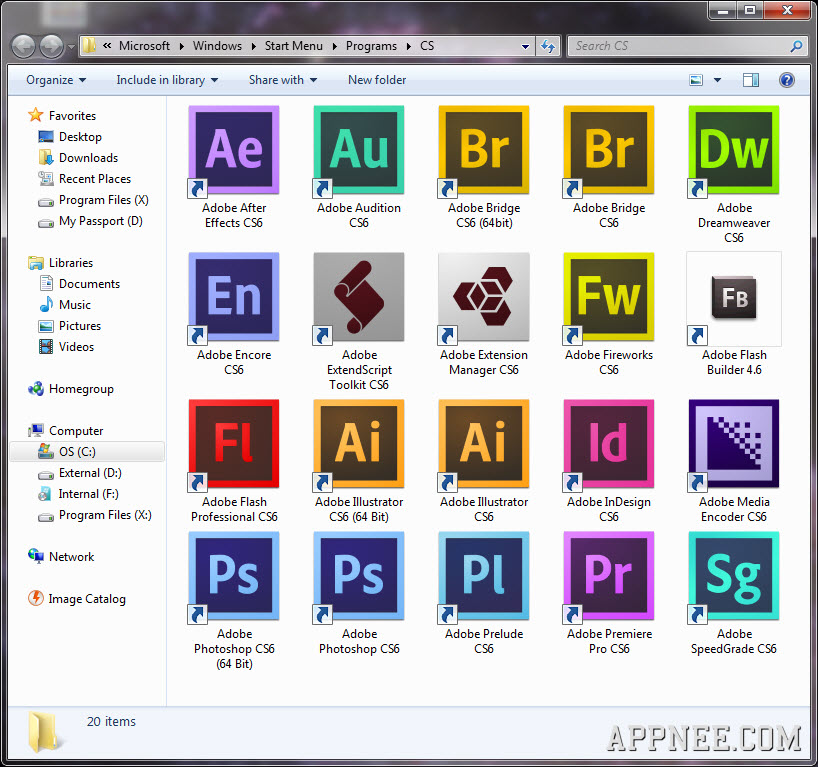This screenshot has height=767, width=818.
Task: Click the Adobe Encore CS6 icon
Action: 234,297
